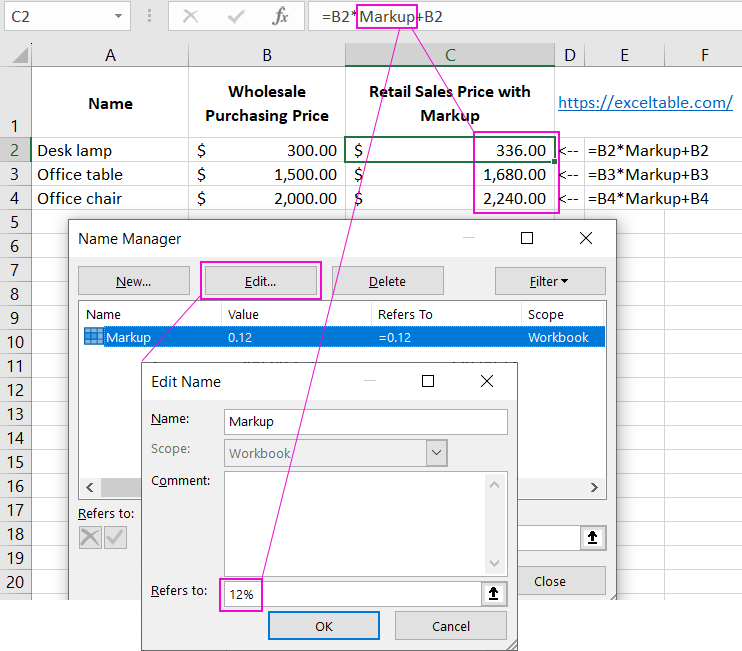Click the formula bar enter checkmark icon

[x=237, y=16]
